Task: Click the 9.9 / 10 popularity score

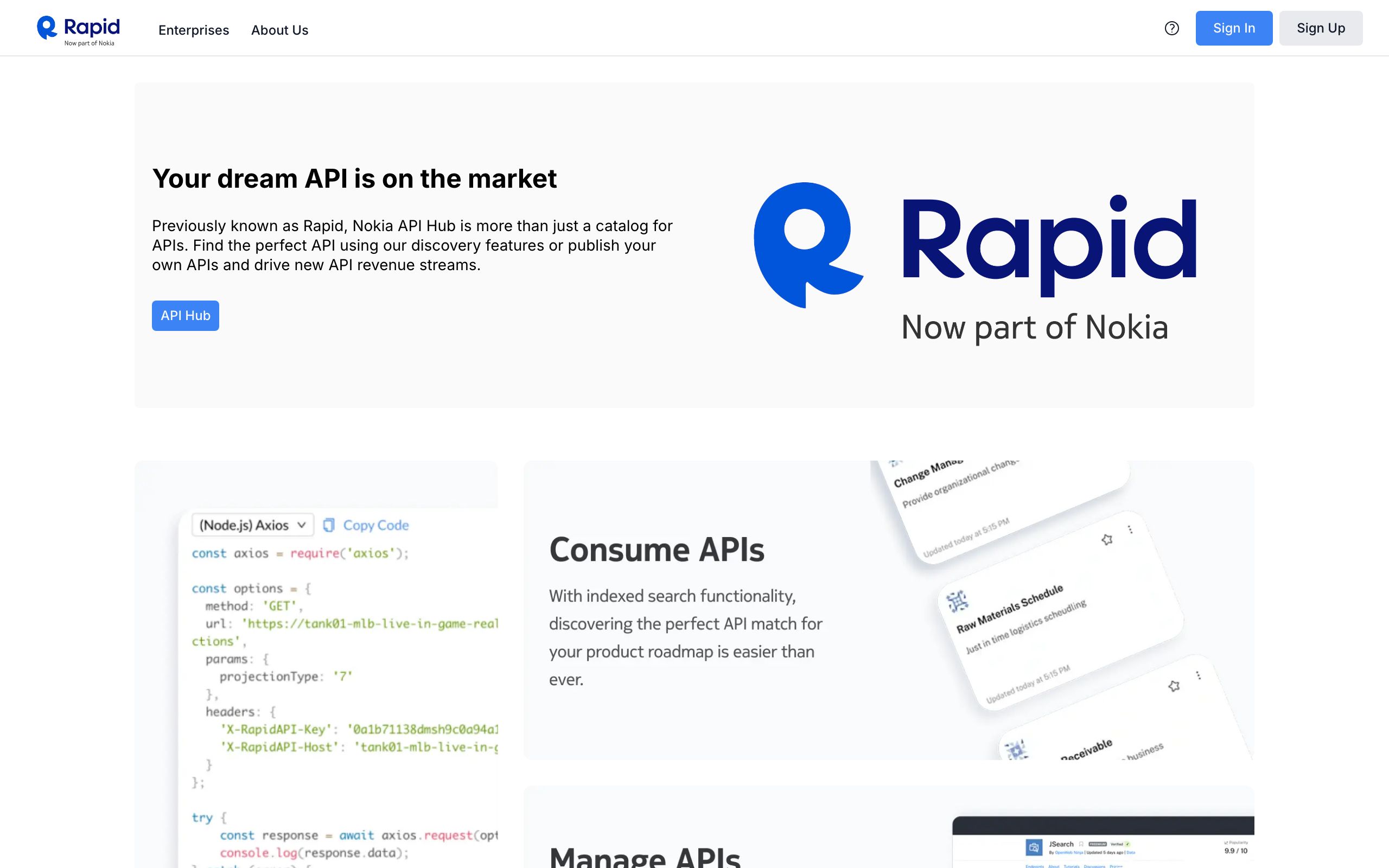Action: click(1235, 851)
